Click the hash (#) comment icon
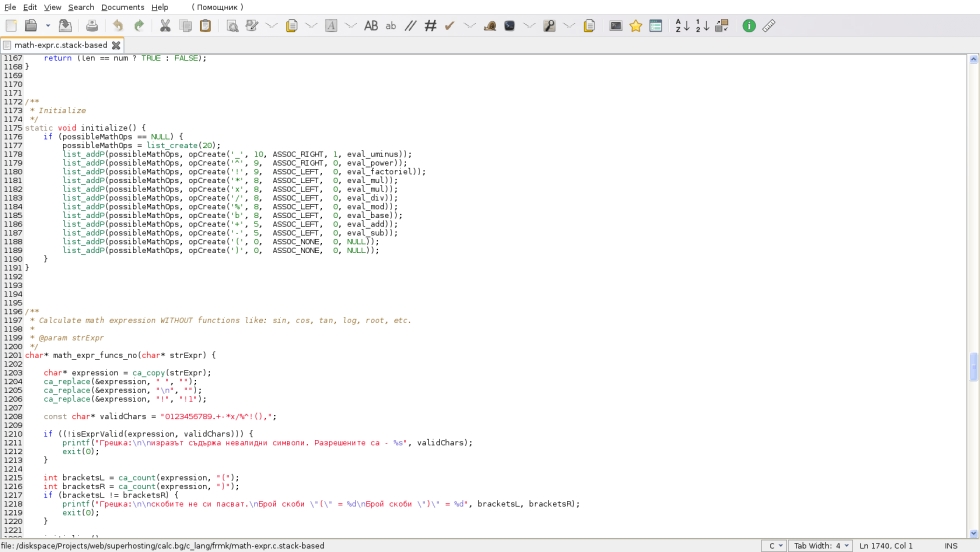This screenshot has height=552, width=980. [430, 26]
